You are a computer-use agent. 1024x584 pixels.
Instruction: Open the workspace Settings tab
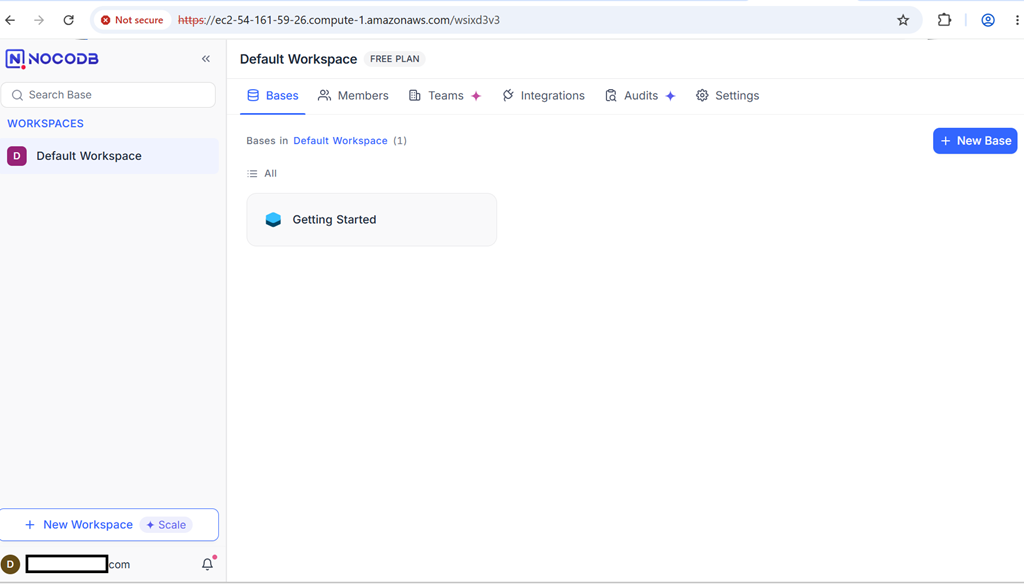coord(728,96)
